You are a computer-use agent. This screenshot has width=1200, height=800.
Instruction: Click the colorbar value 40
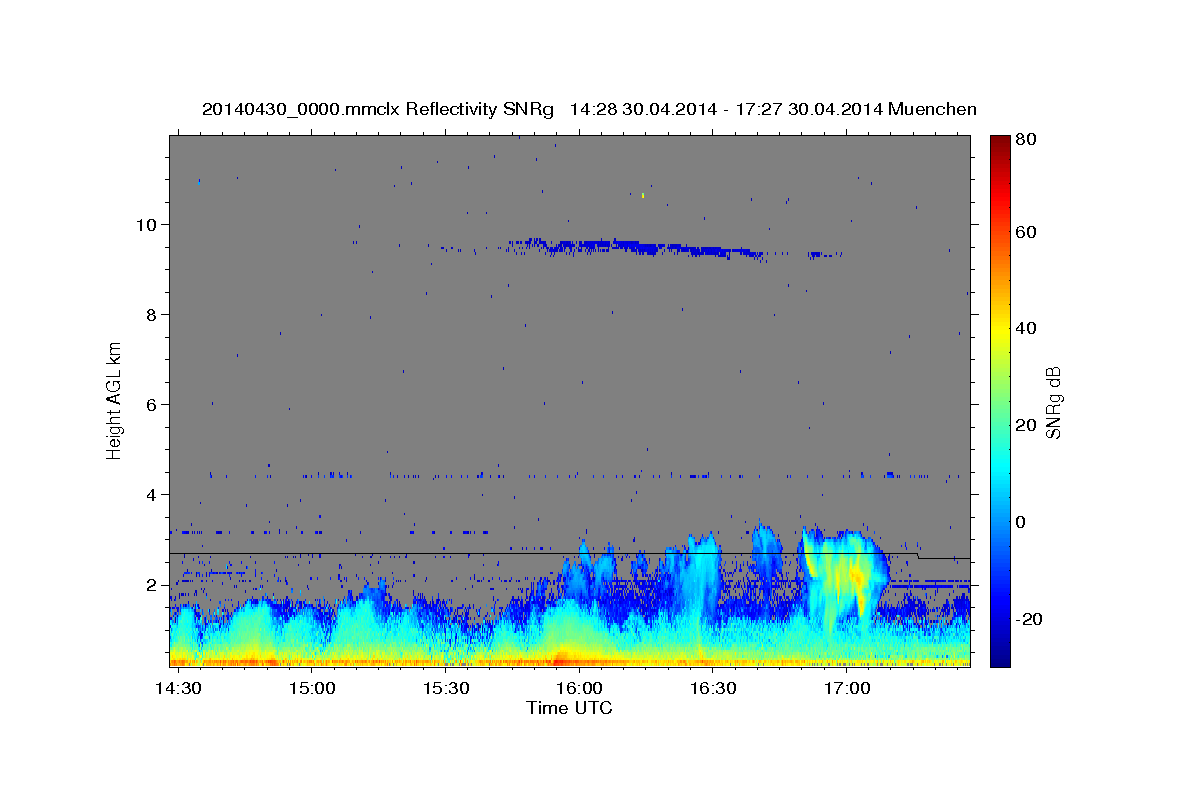point(1024,328)
